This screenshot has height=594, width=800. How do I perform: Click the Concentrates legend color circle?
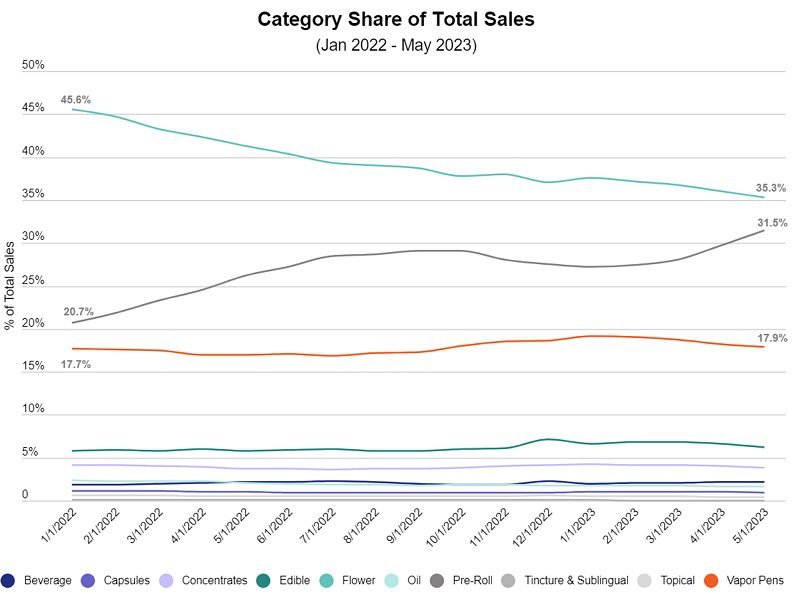coord(166,580)
